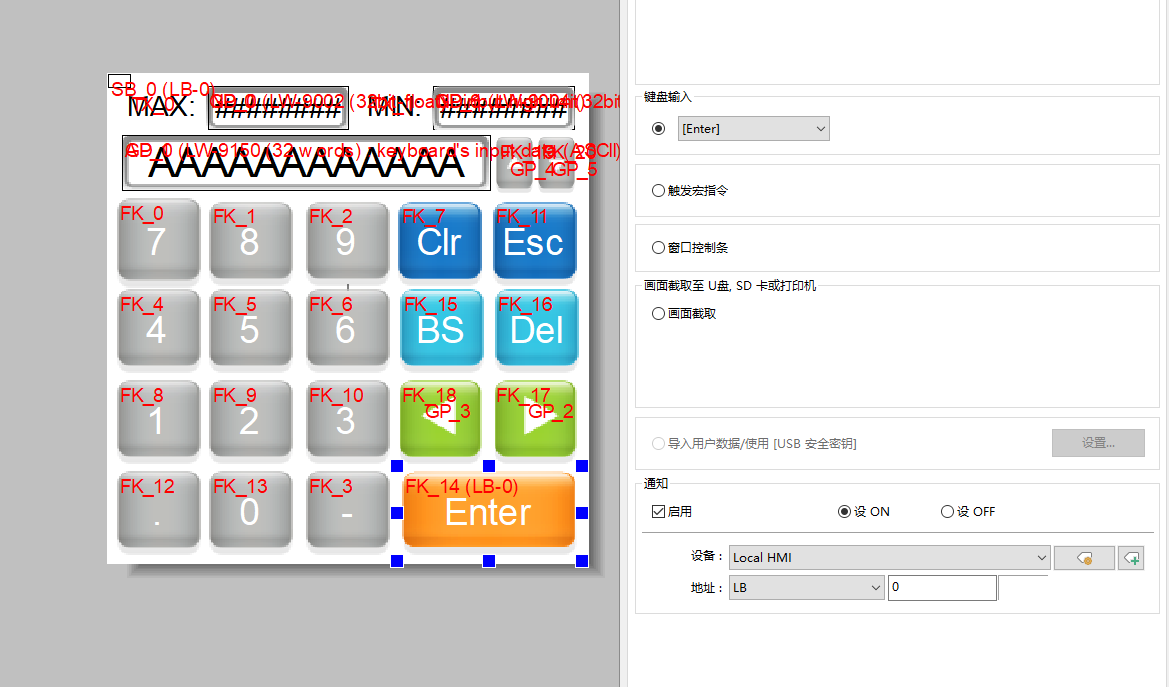
Task: Click the add new tag icon
Action: [x=1131, y=558]
